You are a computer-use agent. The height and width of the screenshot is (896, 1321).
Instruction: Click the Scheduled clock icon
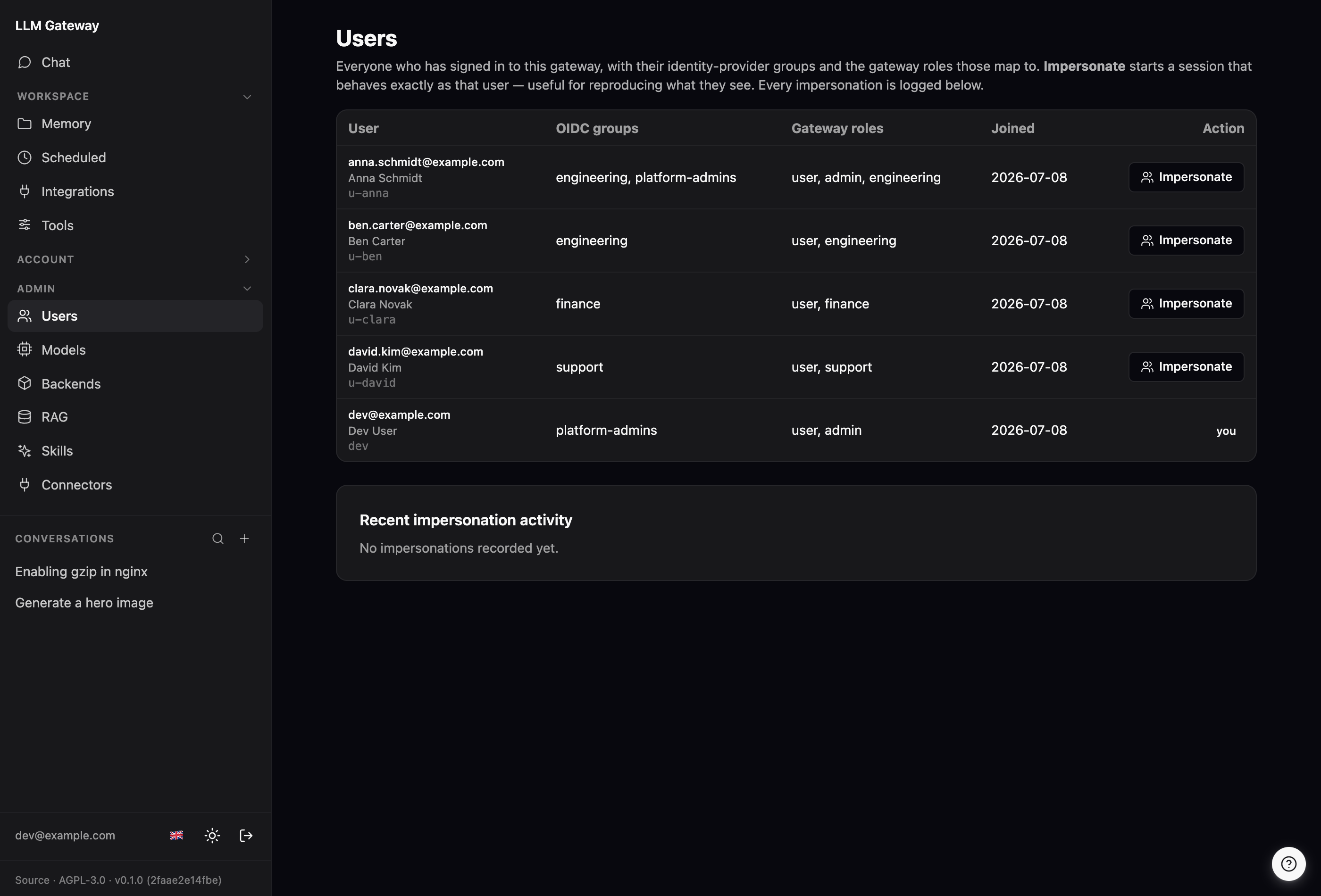click(25, 158)
